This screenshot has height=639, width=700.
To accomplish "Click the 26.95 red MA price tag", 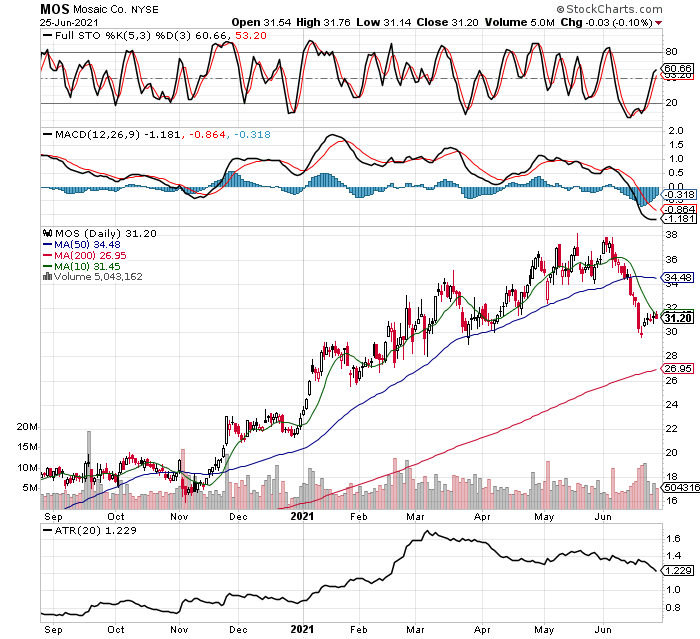I will pyautogui.click(x=678, y=368).
